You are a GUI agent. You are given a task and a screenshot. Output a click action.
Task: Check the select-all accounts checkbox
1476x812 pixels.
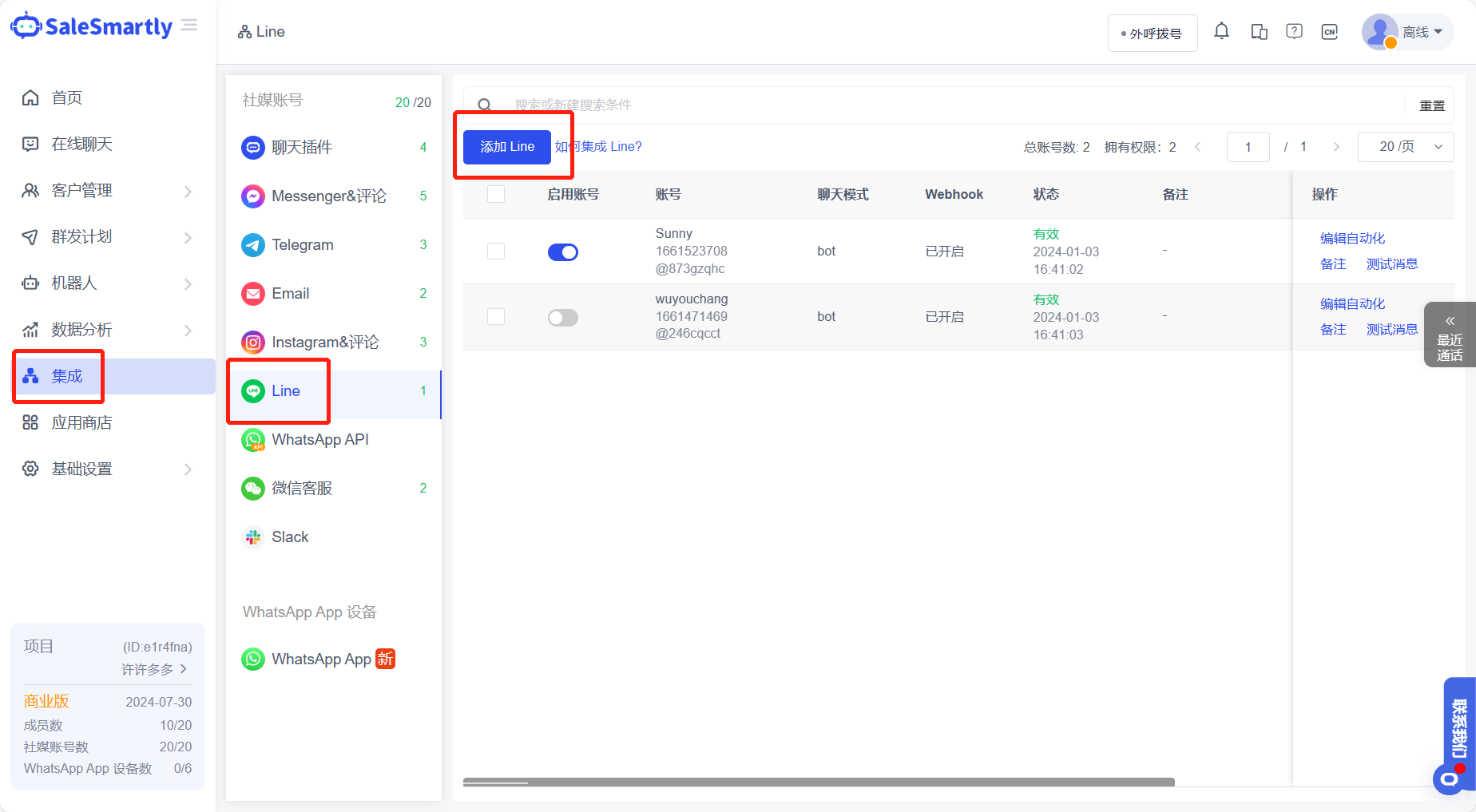tap(495, 194)
